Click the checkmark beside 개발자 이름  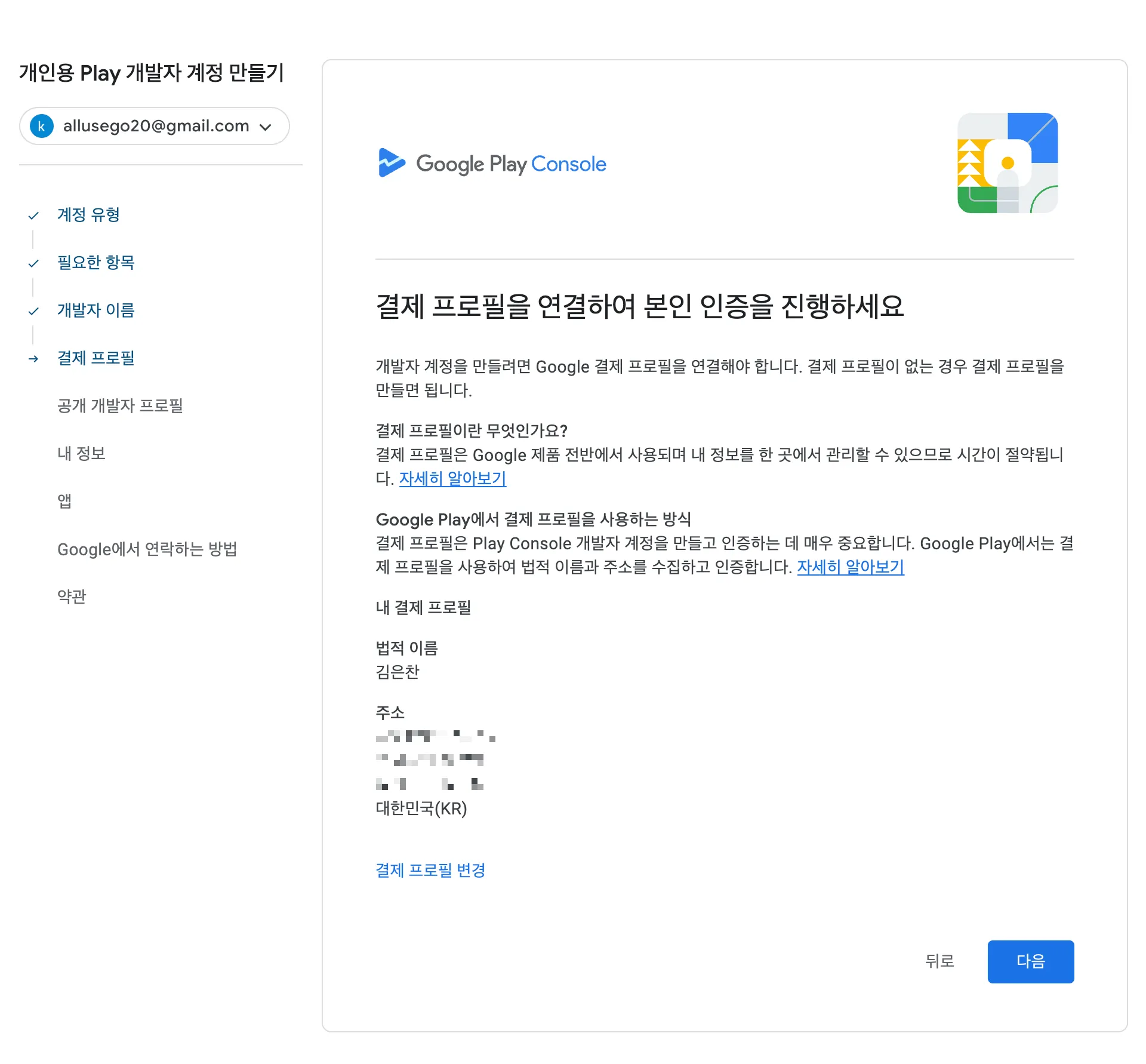coord(33,311)
